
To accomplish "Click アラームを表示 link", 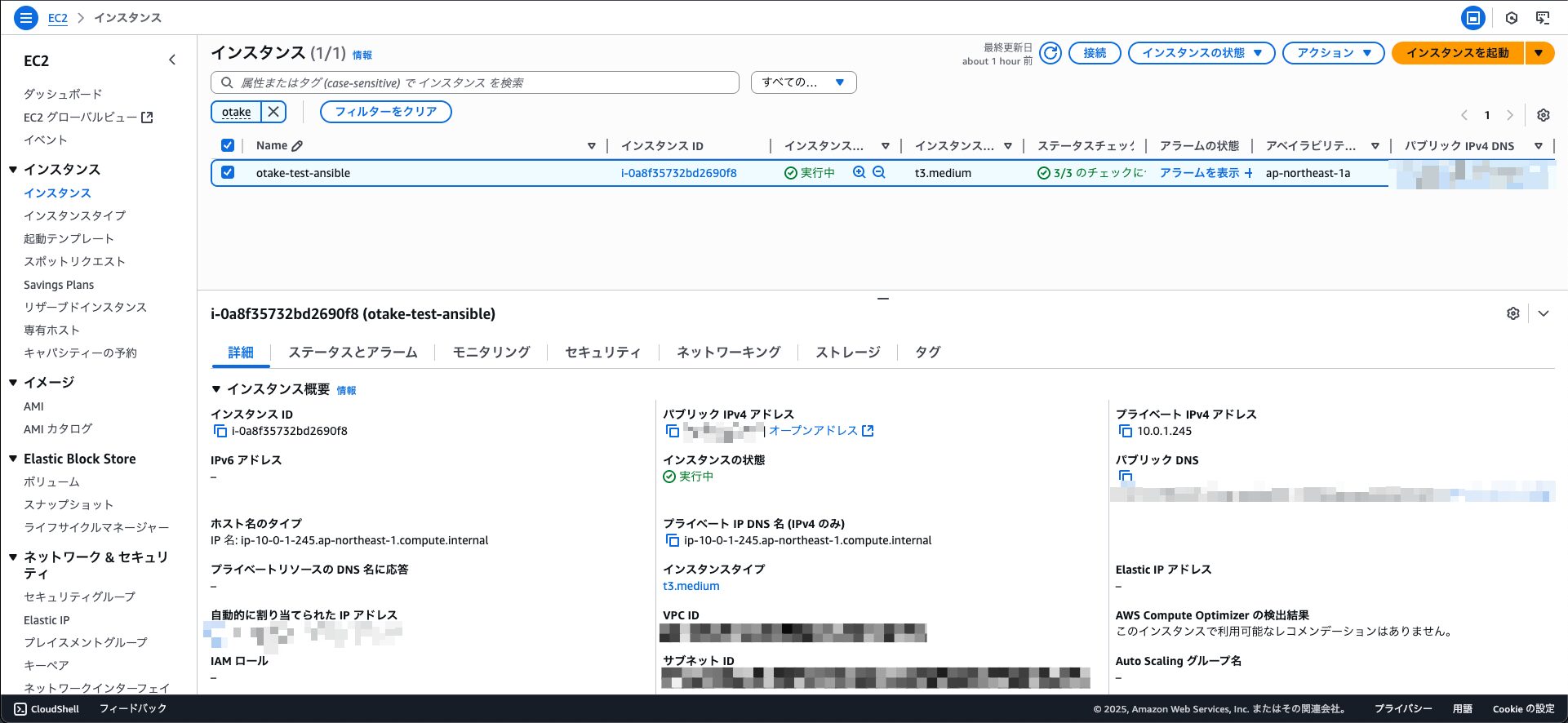I will (x=1199, y=173).
